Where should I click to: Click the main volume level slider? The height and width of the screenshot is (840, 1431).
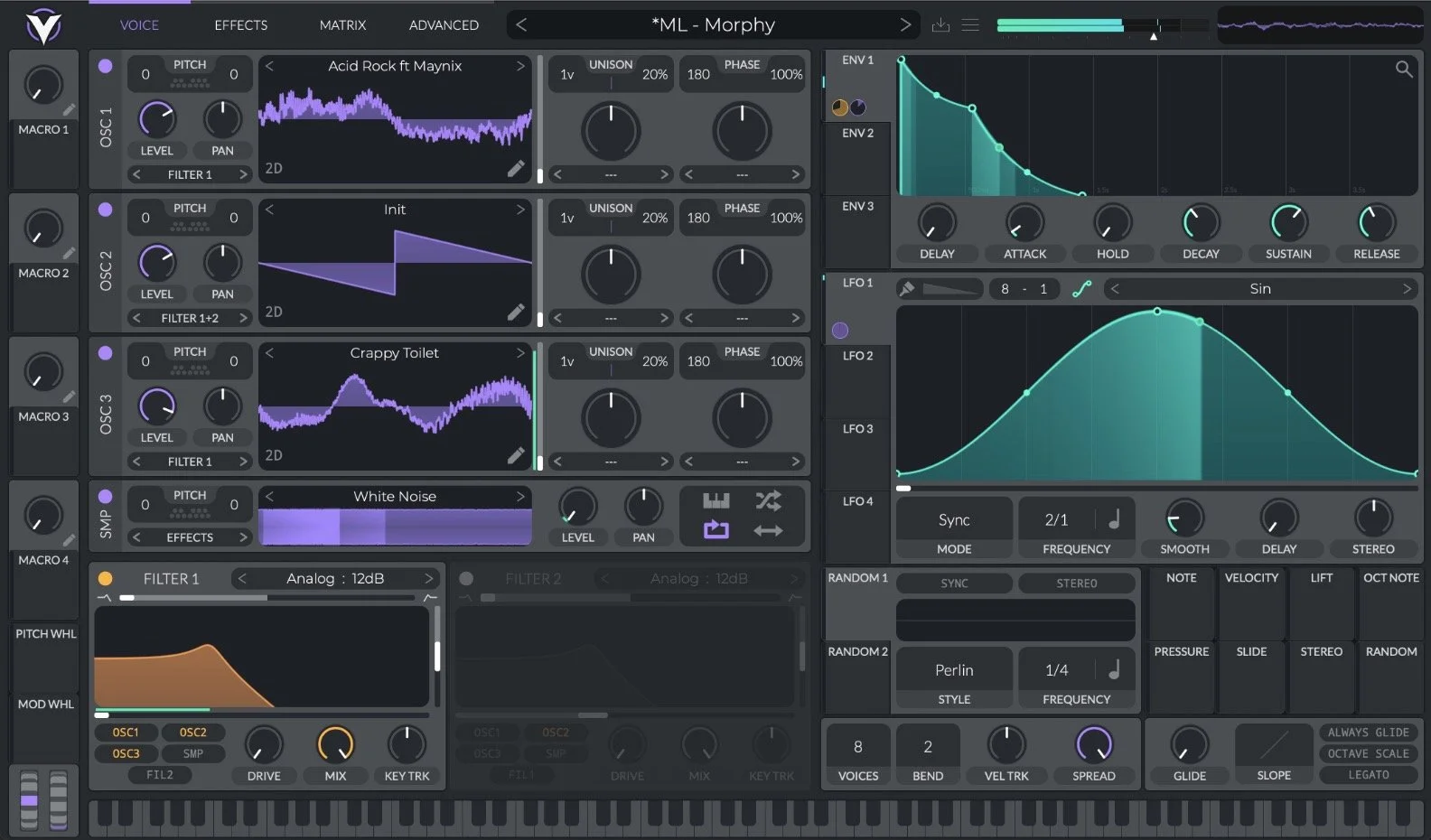pyautogui.click(x=1102, y=26)
